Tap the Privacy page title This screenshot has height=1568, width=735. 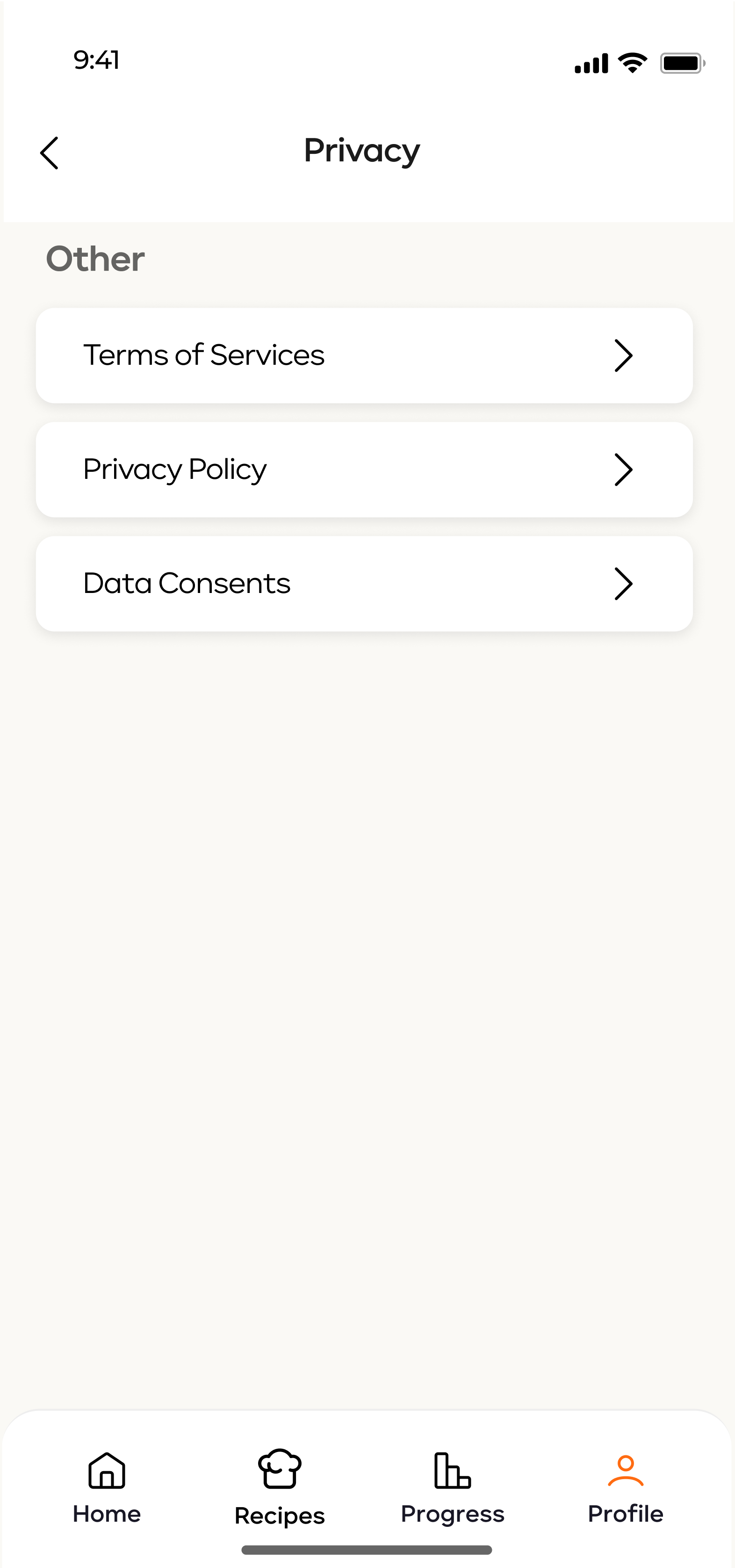point(361,151)
